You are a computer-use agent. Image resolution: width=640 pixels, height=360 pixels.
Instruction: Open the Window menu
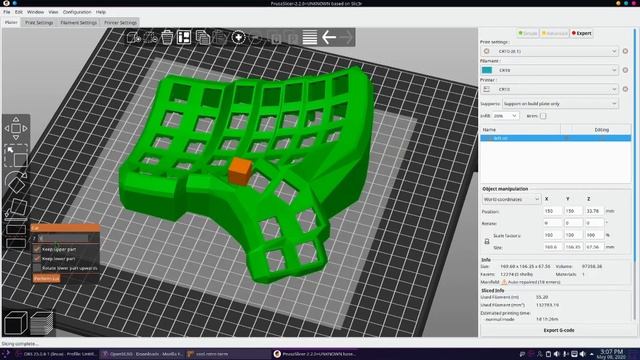(36, 12)
